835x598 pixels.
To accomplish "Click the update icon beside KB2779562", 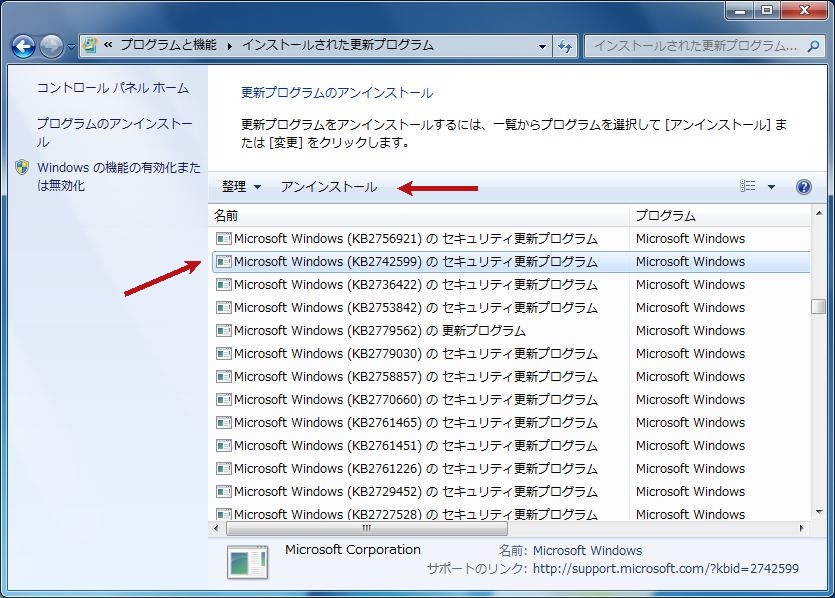I will pos(224,331).
